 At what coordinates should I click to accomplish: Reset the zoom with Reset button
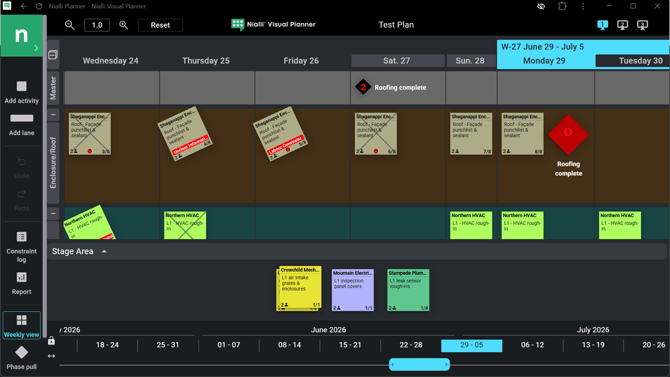click(x=160, y=25)
